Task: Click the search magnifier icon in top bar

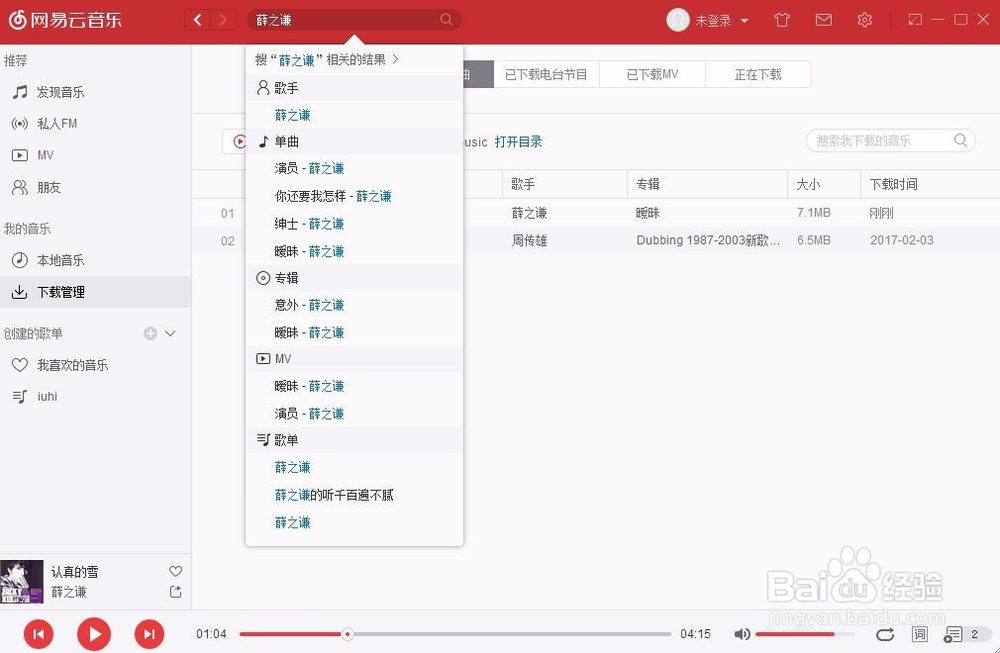Action: click(446, 20)
